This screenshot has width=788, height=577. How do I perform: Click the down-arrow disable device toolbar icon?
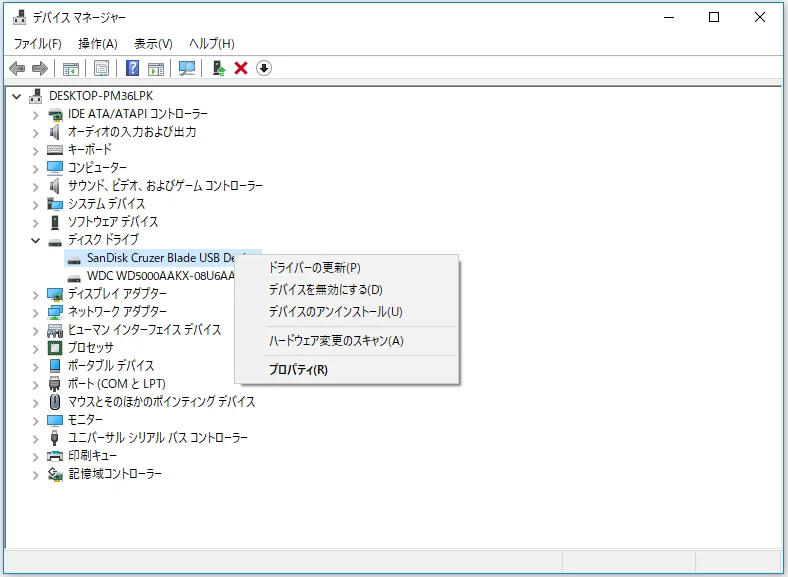point(264,68)
